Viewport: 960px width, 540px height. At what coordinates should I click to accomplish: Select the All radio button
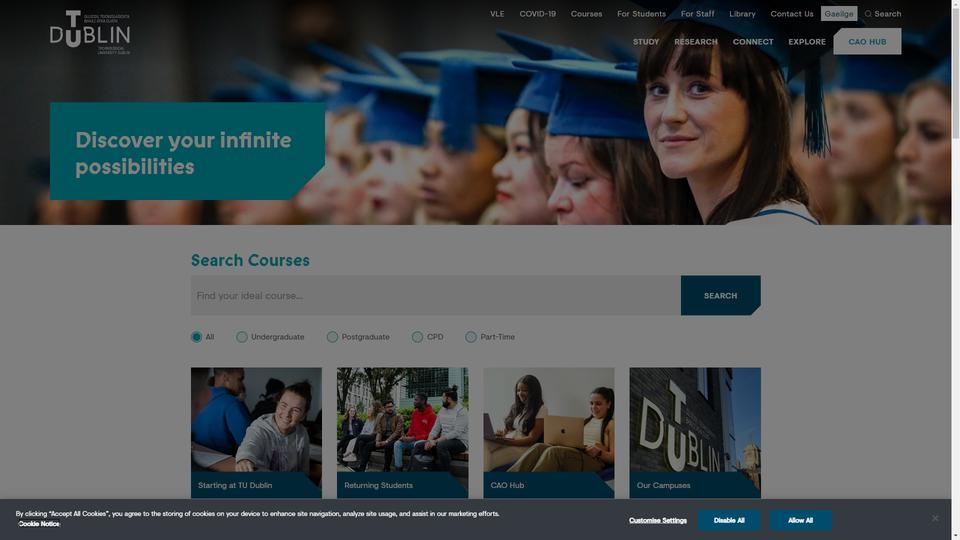[x=197, y=337]
